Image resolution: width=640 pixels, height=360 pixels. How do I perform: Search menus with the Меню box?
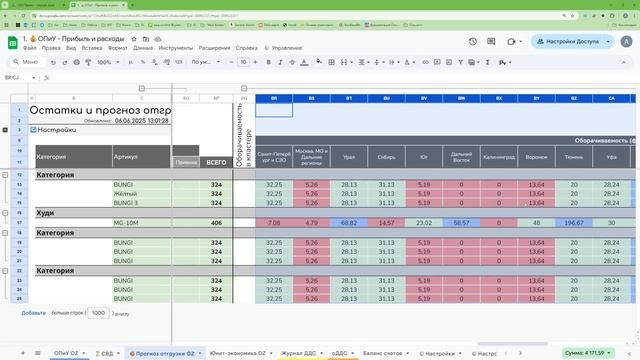point(26,62)
